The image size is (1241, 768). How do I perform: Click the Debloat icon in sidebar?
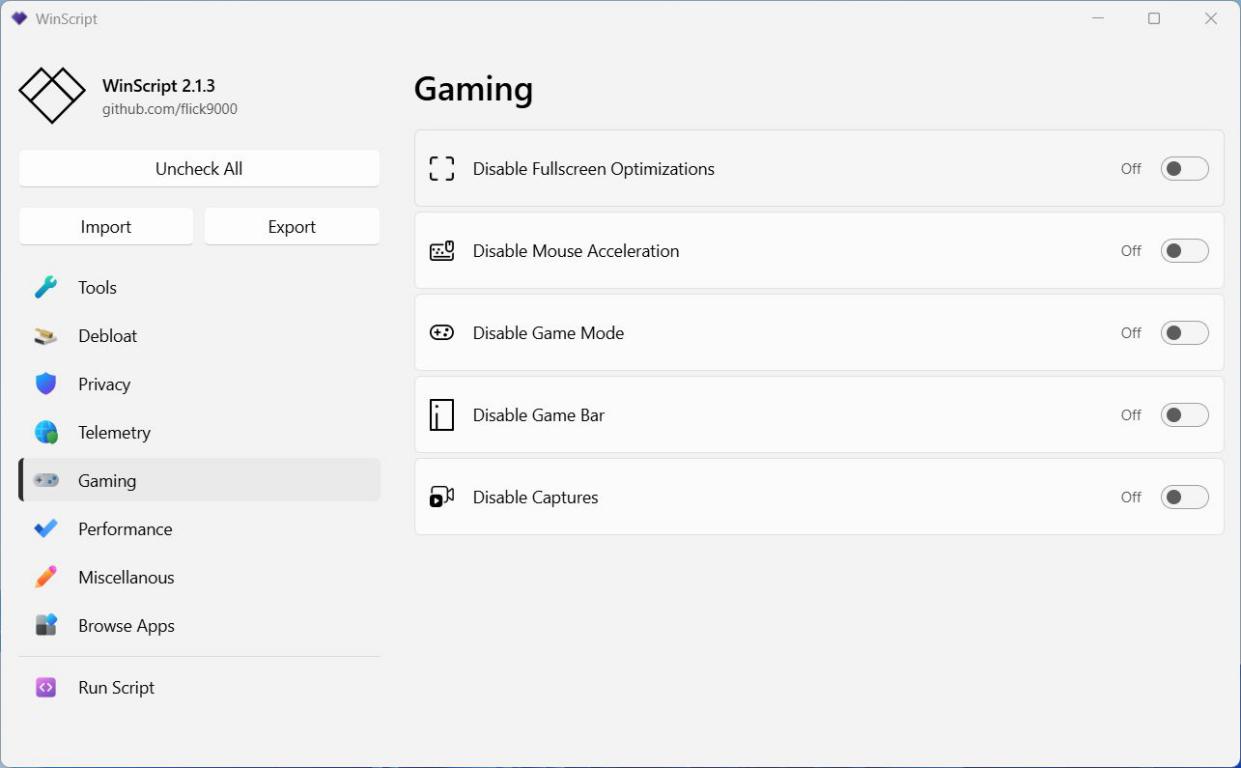(x=46, y=336)
